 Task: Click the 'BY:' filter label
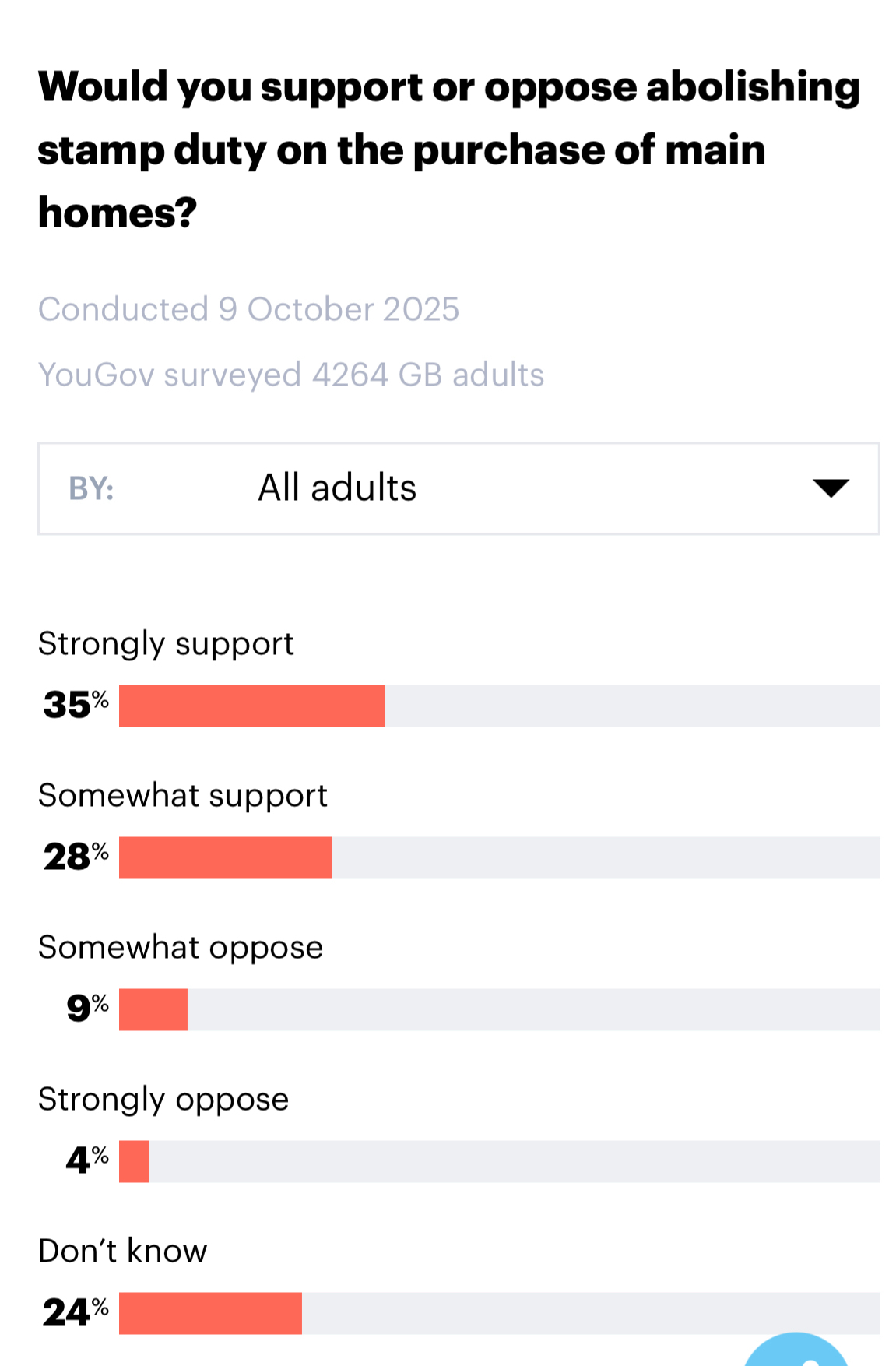[x=91, y=488]
